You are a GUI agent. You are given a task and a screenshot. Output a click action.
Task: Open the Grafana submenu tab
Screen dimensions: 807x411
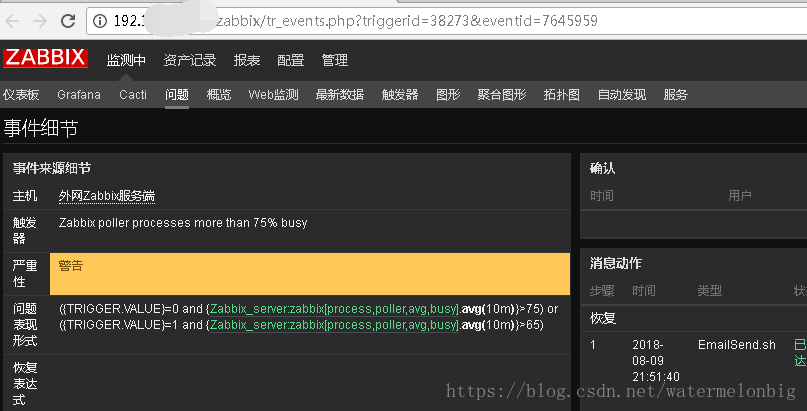pos(79,95)
